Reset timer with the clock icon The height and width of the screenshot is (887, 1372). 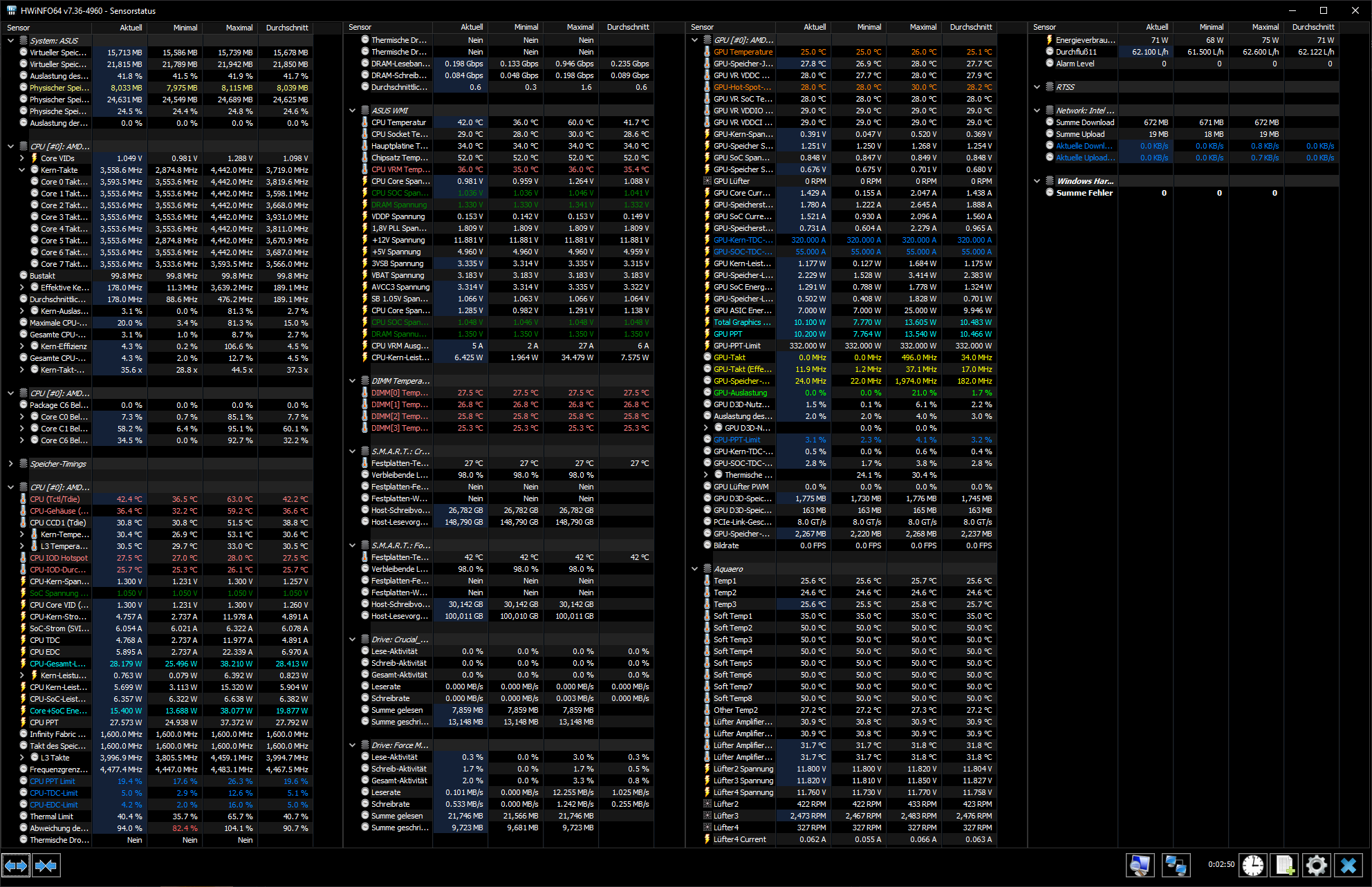tap(1252, 865)
